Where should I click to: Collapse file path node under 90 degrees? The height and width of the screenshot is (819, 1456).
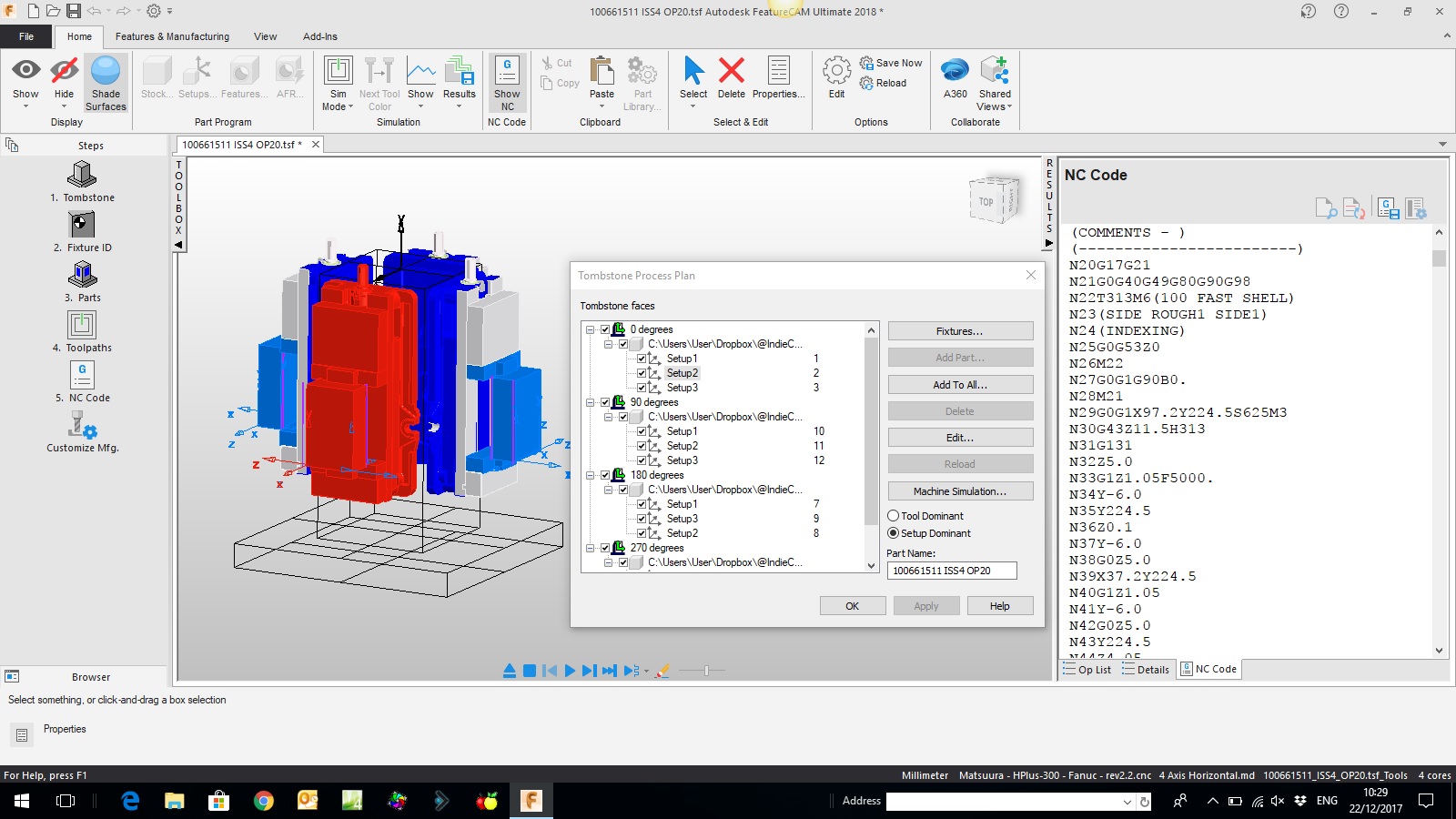(608, 417)
